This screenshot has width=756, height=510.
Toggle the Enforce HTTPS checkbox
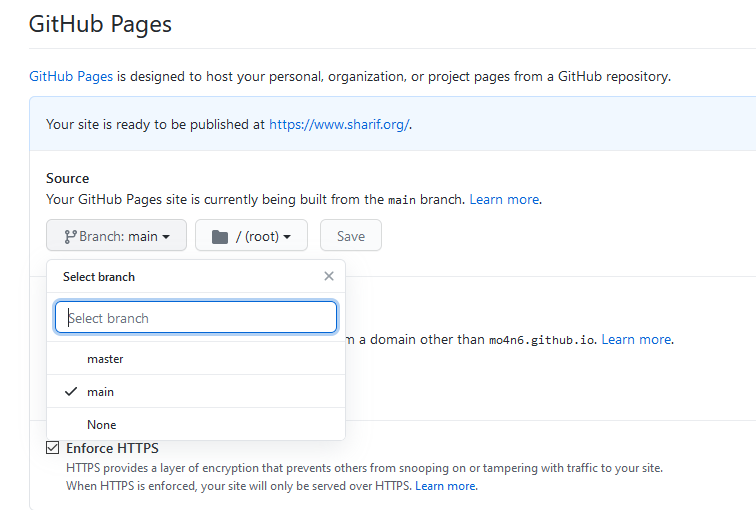point(53,448)
